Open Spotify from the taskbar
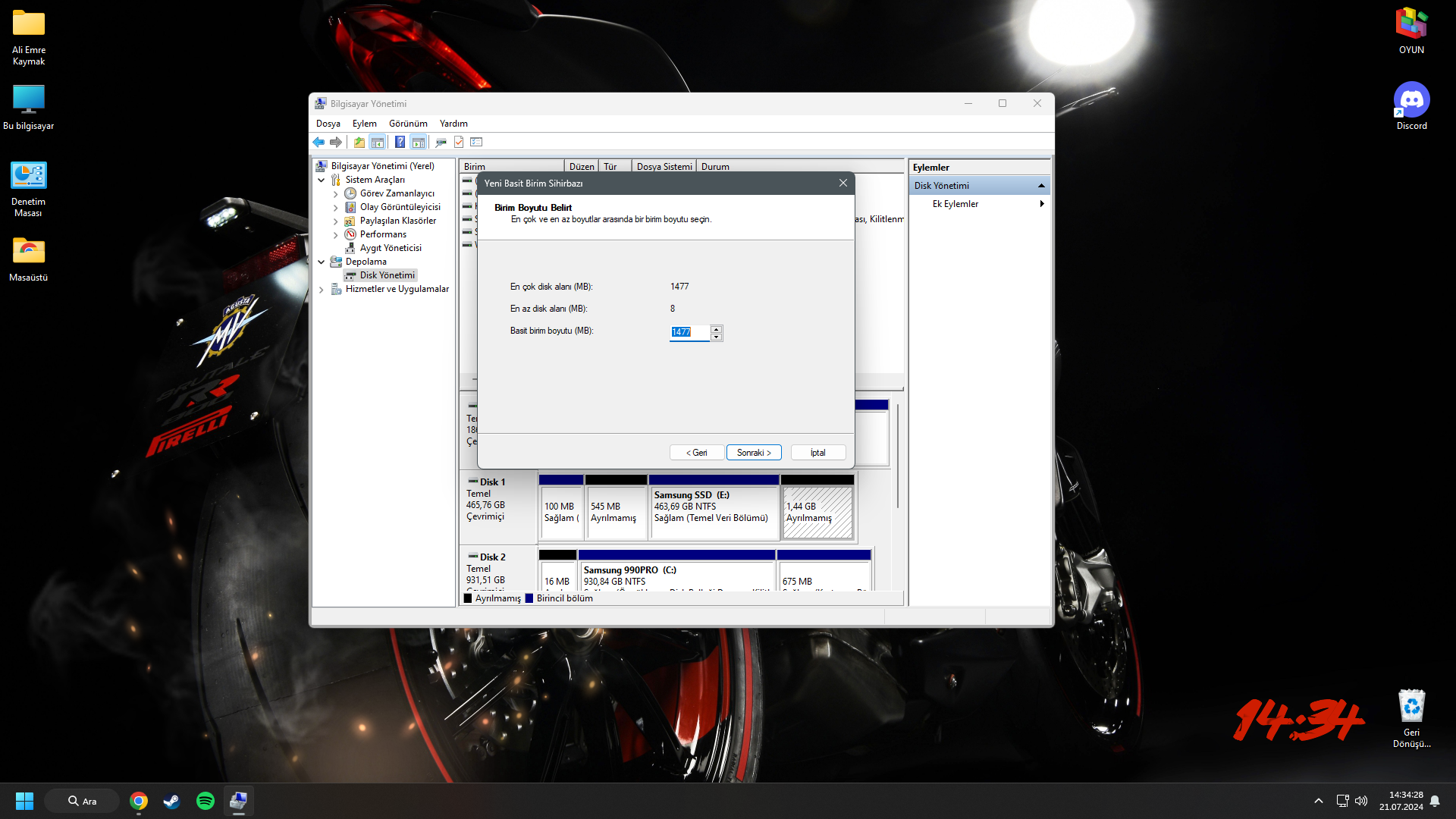 [x=206, y=801]
